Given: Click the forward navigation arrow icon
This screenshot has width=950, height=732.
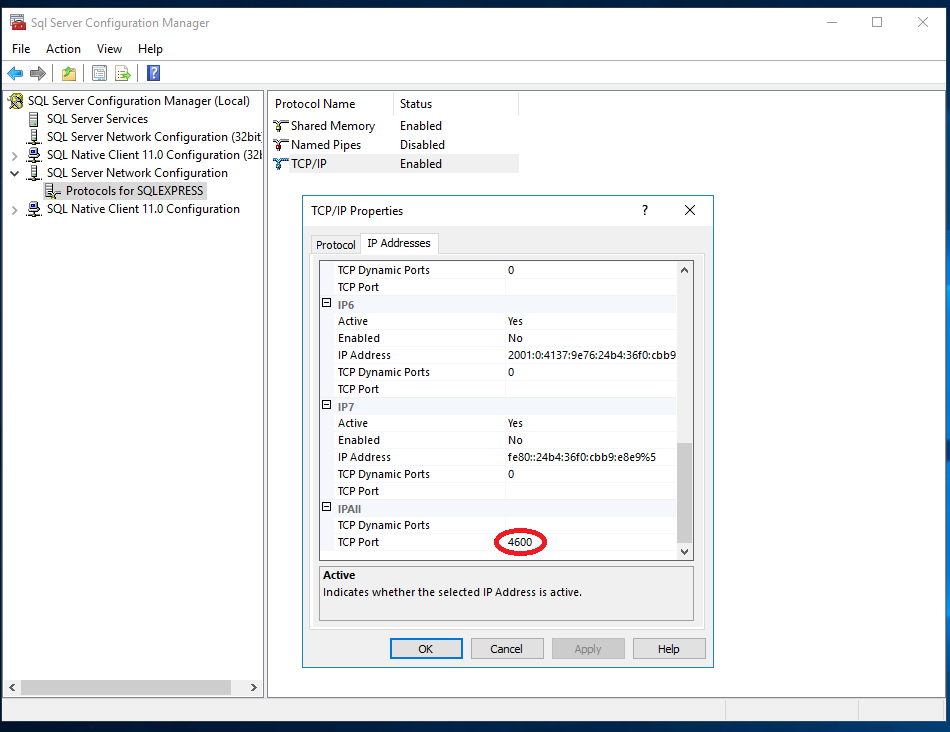Looking at the screenshot, I should tap(36, 72).
